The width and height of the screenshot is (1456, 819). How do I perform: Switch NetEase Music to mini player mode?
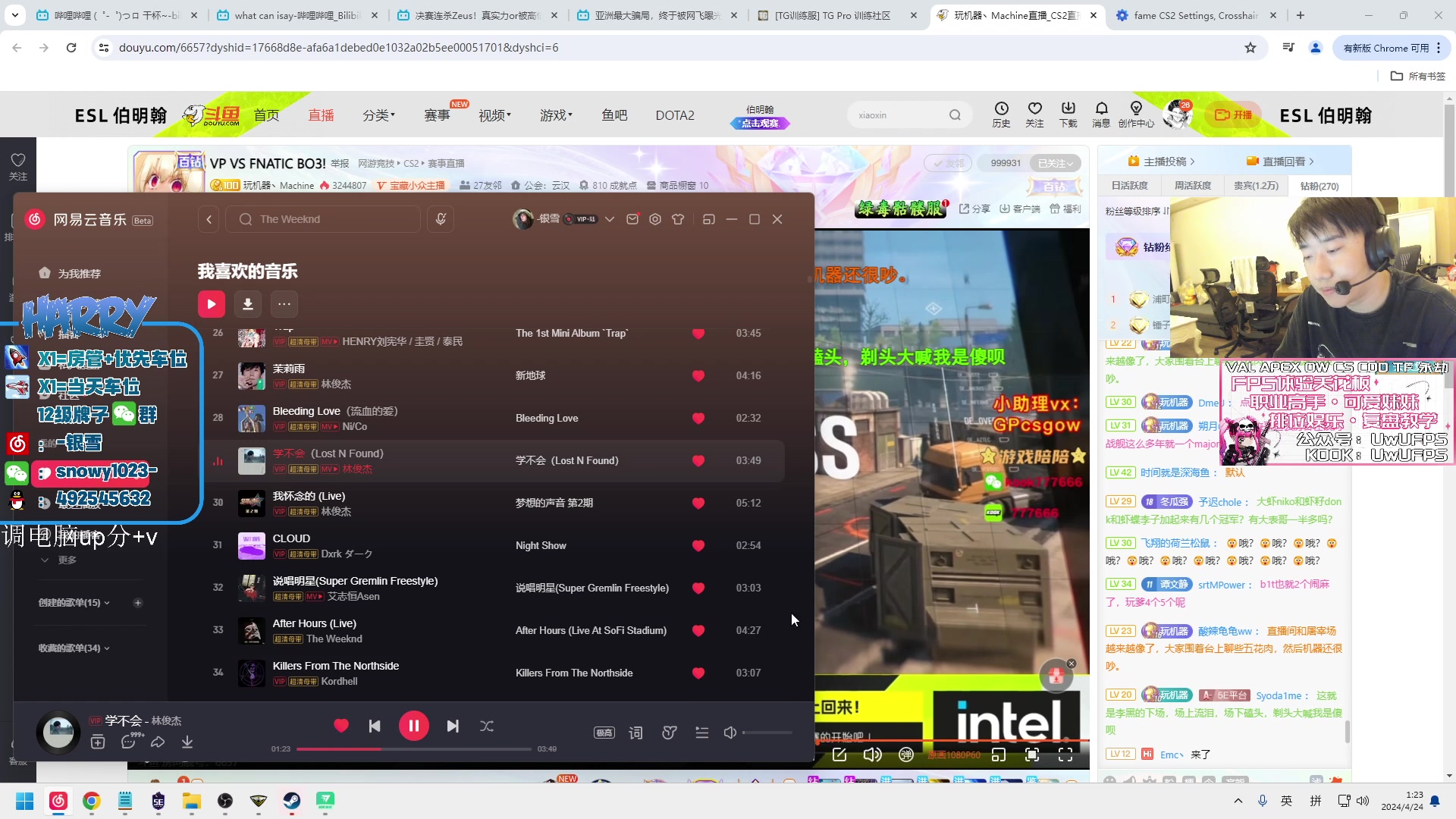point(709,219)
